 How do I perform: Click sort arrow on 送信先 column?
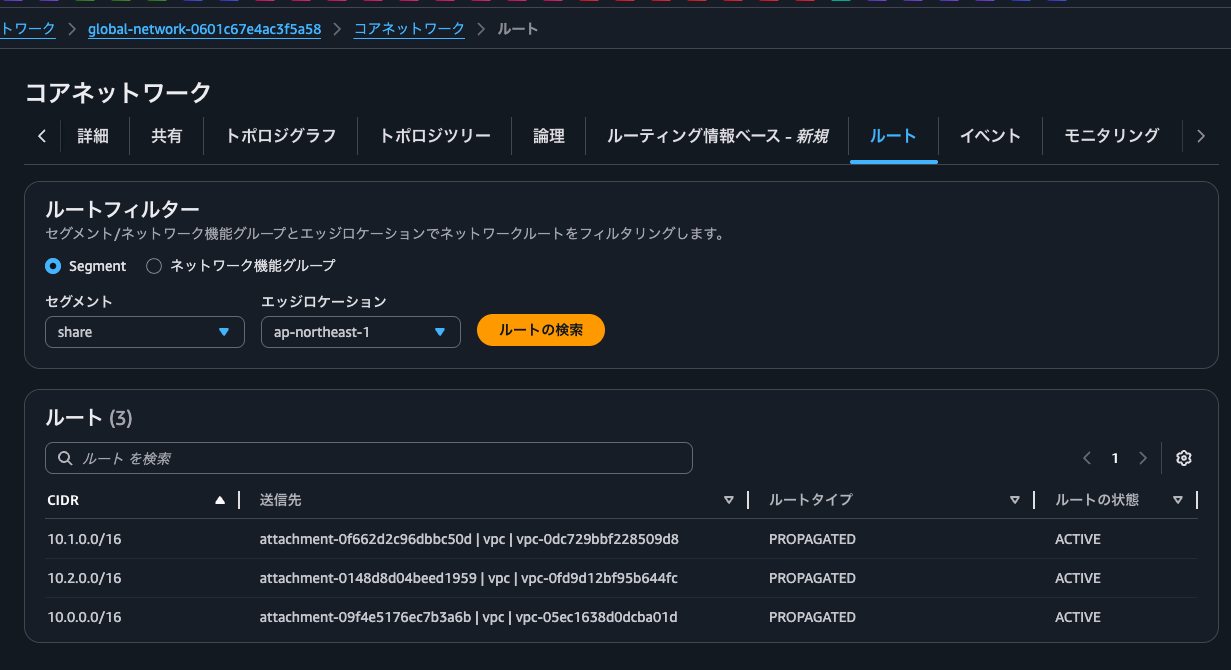(x=729, y=500)
